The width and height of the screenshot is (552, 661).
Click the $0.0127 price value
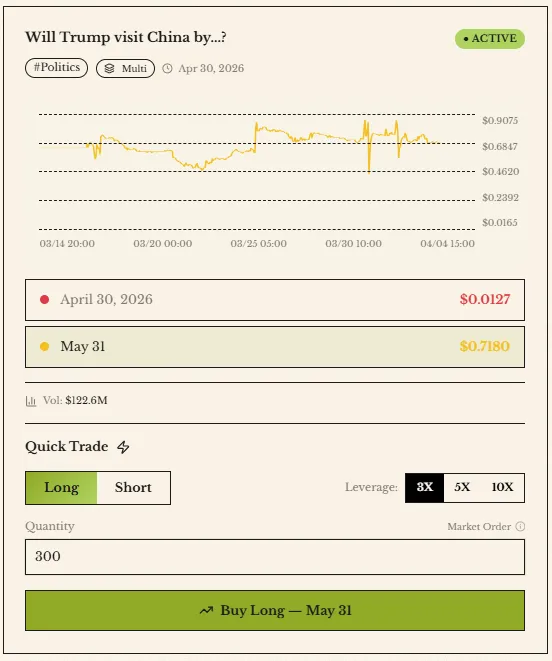click(x=485, y=299)
